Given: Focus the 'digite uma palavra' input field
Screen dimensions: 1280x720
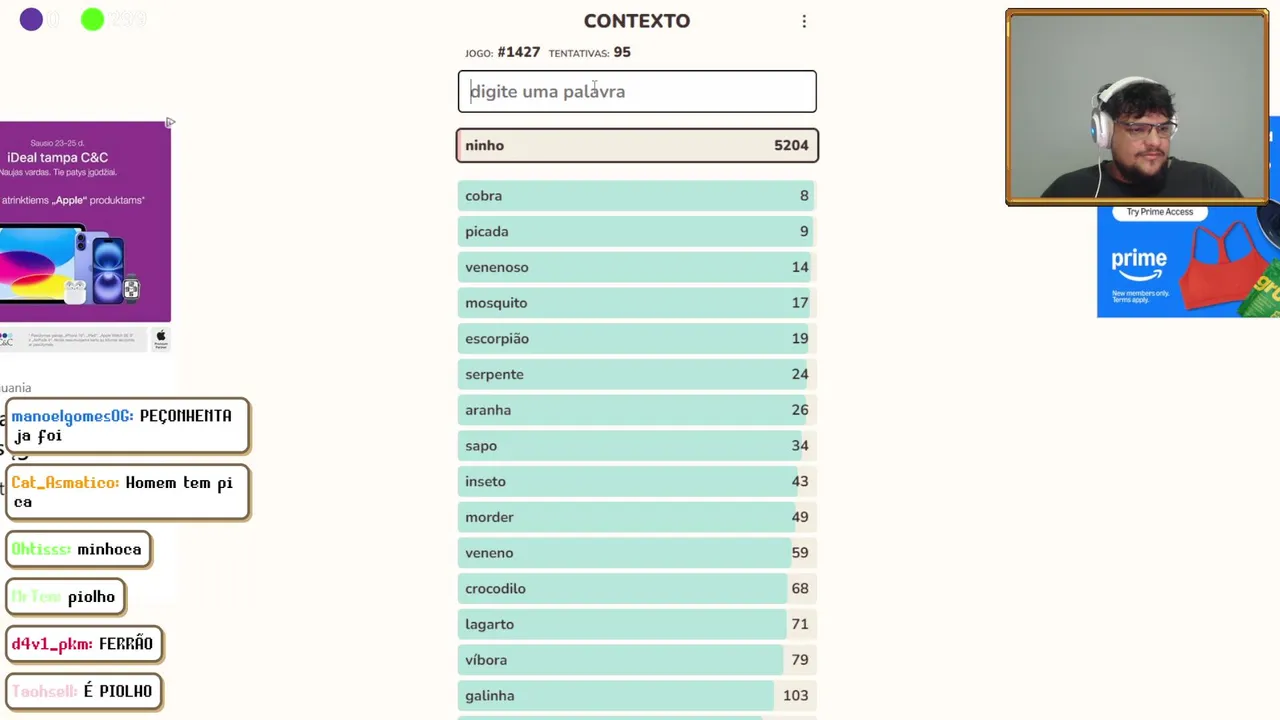Looking at the screenshot, I should tap(637, 91).
